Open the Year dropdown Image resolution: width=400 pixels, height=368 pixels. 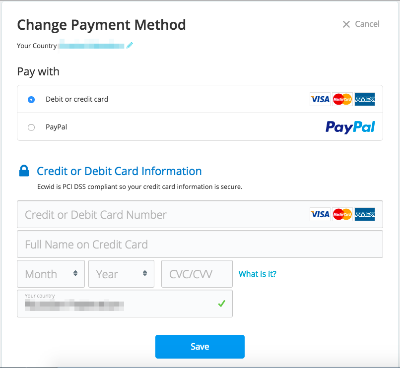(121, 274)
